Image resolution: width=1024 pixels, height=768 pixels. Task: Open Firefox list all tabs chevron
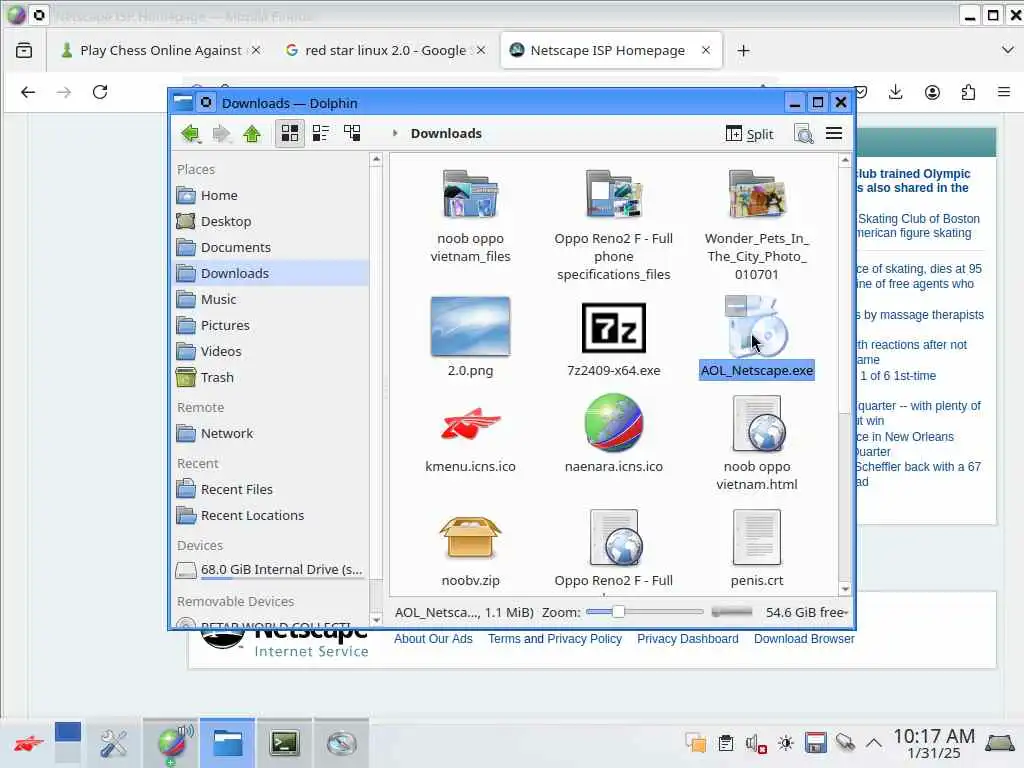[1007, 50]
